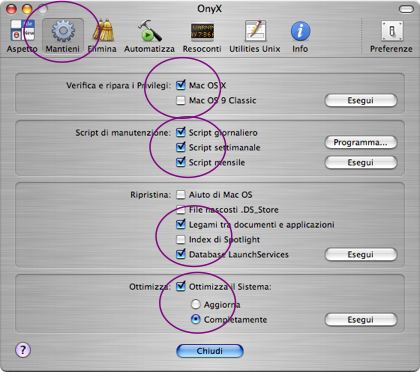Toggle toolbar with top-right pill button
420x372 pixels.
click(406, 9)
